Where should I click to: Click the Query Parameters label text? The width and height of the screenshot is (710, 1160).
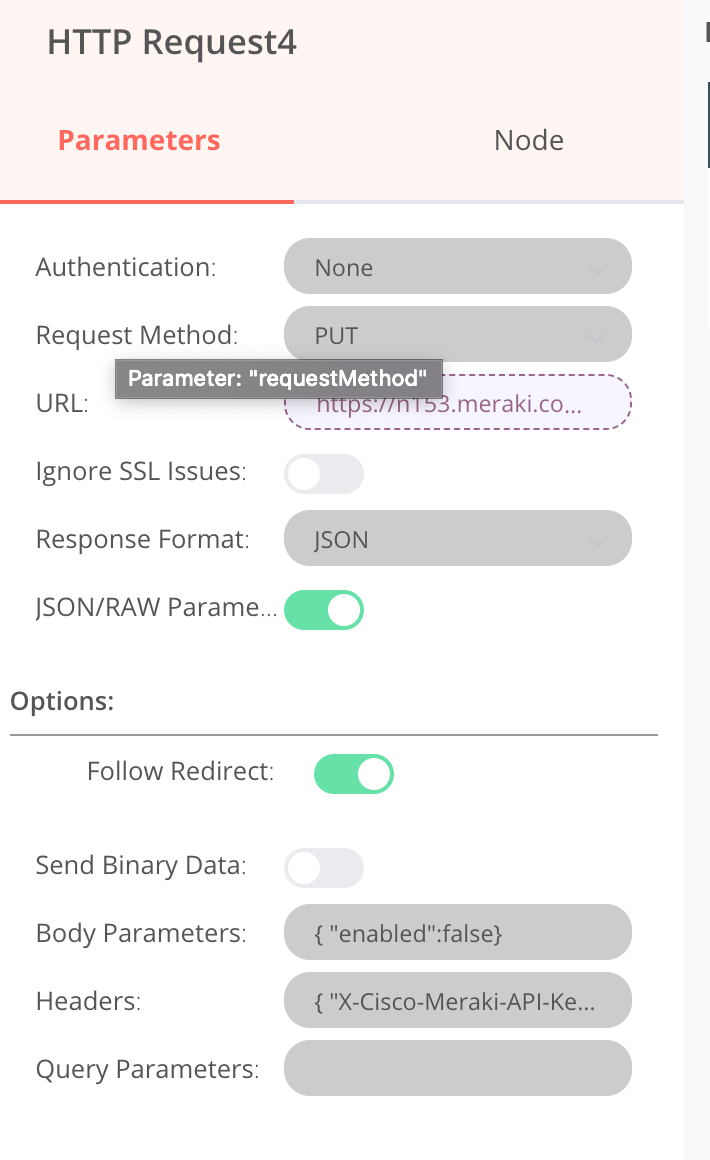[147, 1069]
